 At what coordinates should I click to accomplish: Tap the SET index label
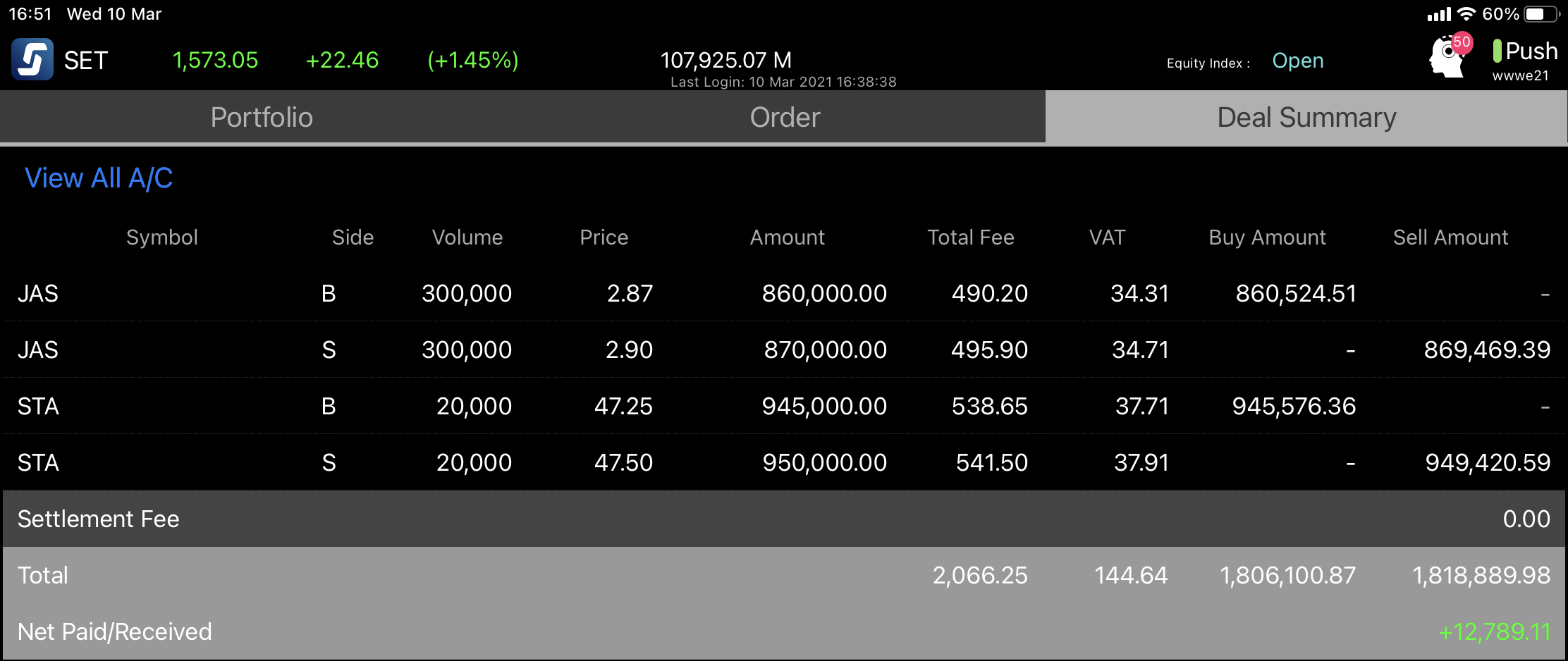click(86, 61)
